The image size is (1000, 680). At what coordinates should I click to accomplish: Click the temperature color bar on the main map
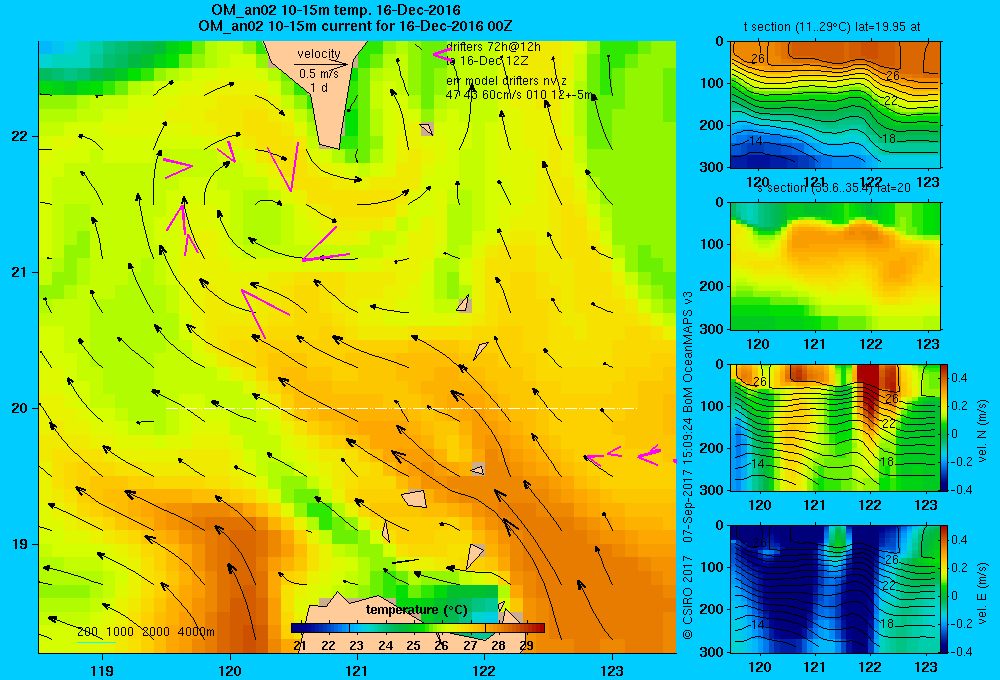tap(418, 628)
